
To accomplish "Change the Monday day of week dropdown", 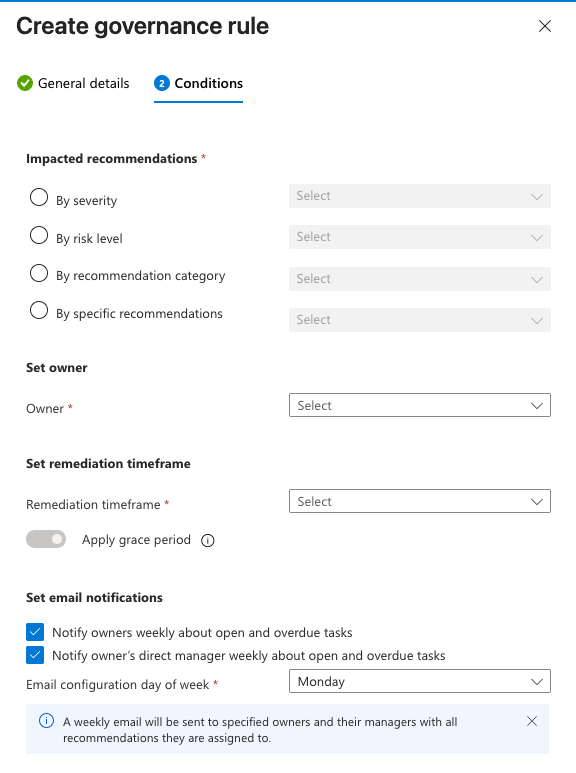I will tap(420, 681).
